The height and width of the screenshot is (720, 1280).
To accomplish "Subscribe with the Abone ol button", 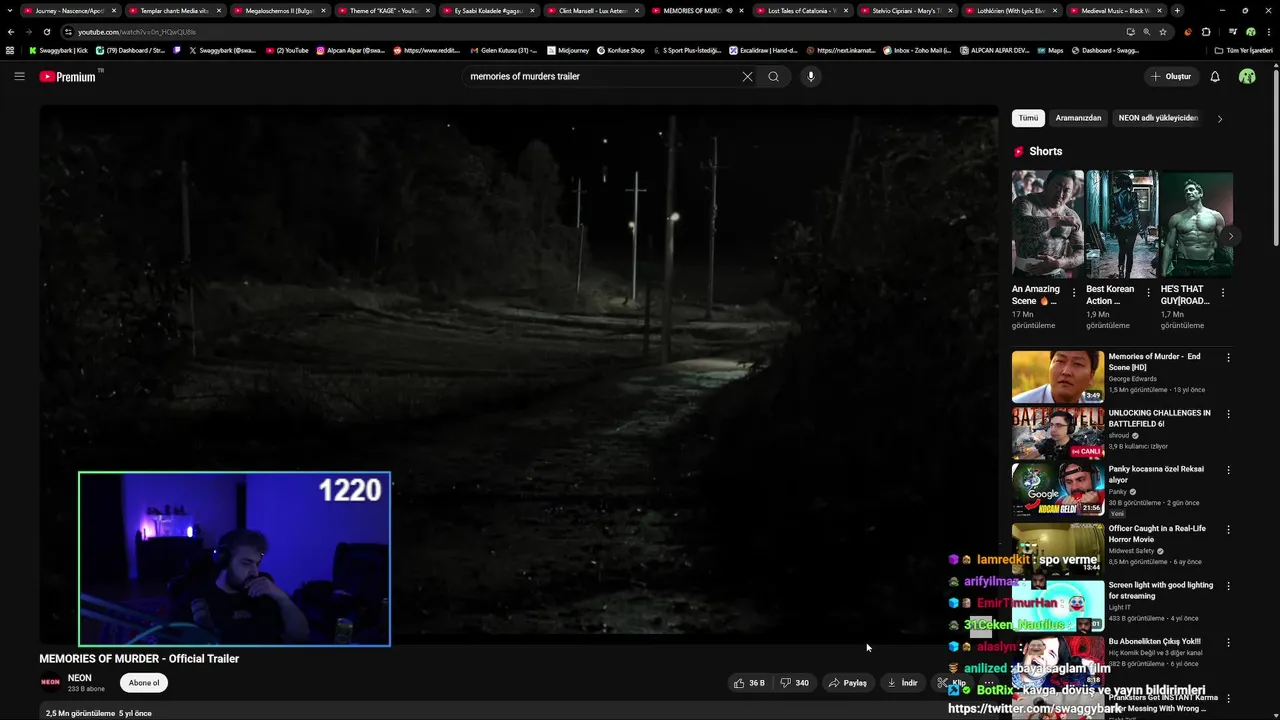I will click(143, 683).
